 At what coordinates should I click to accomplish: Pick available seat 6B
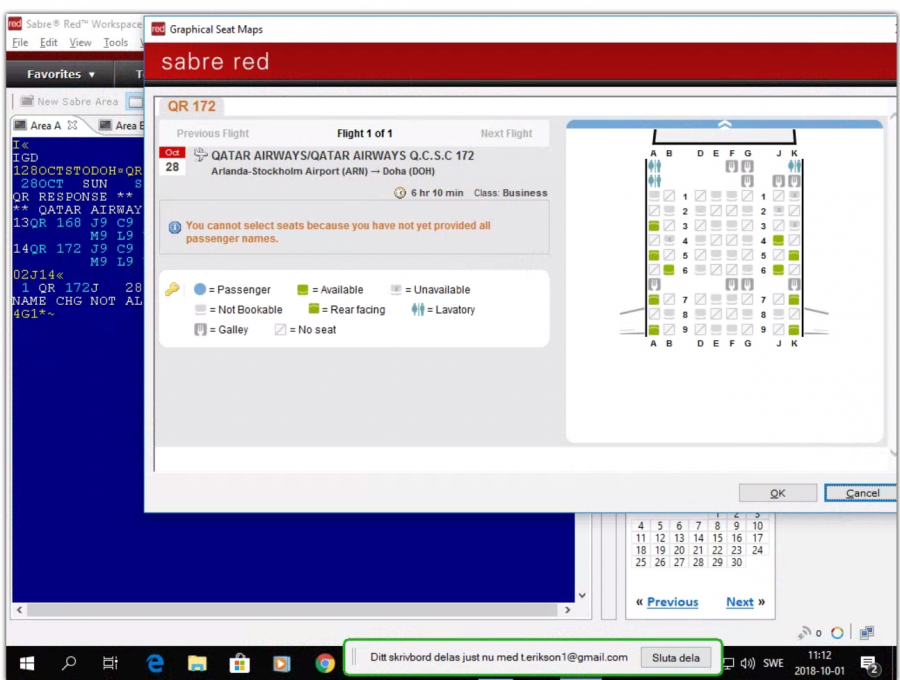669,270
